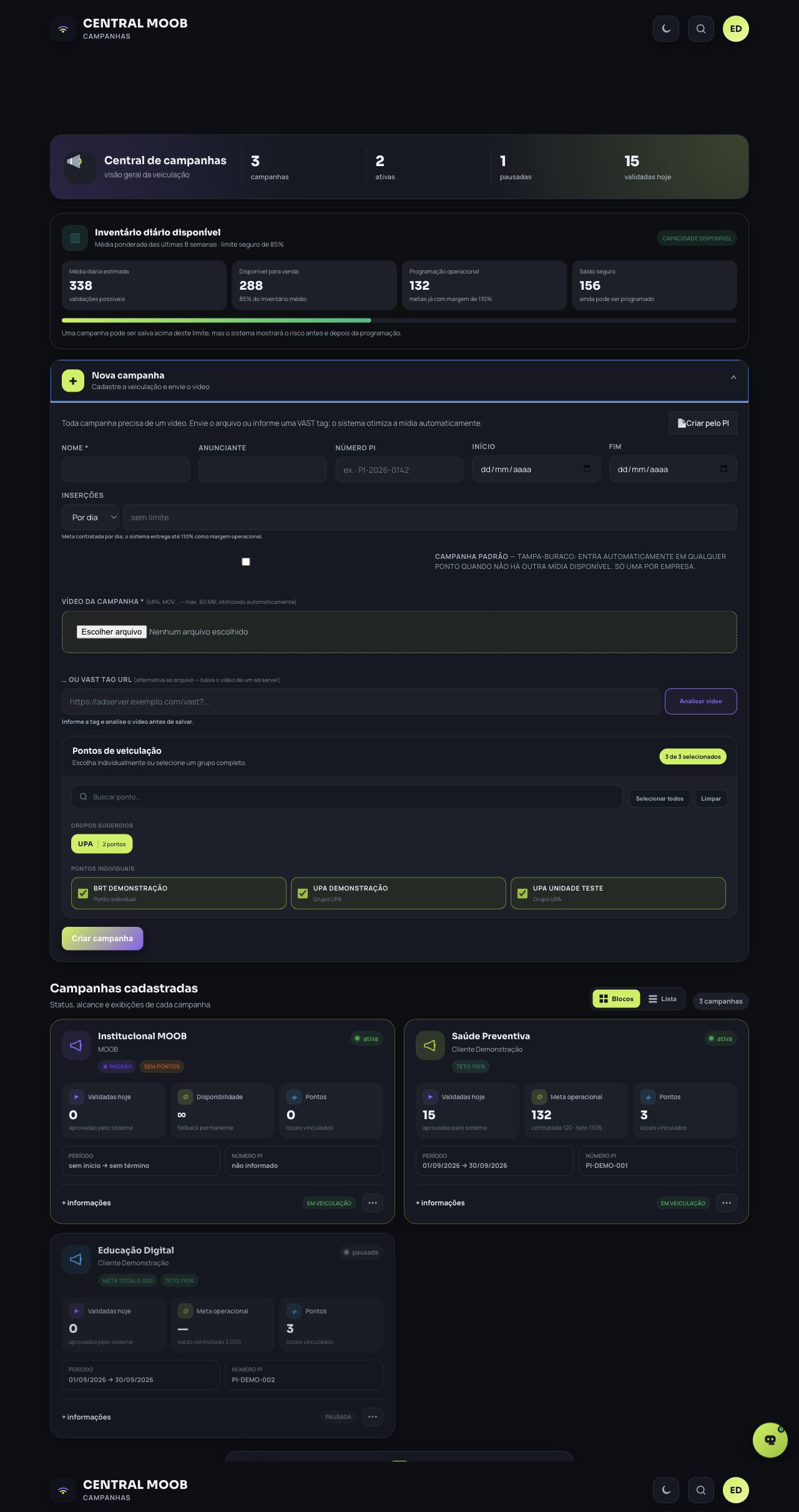Open calendar picker in Fim date field
This screenshot has height=1512, width=799.
click(723, 469)
